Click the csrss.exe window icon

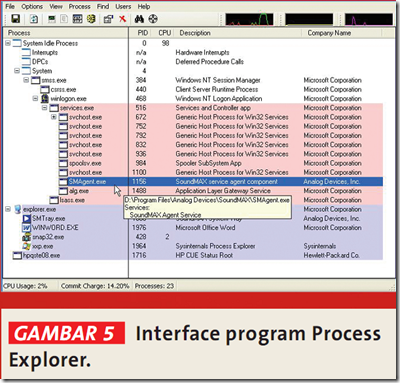click(x=45, y=89)
